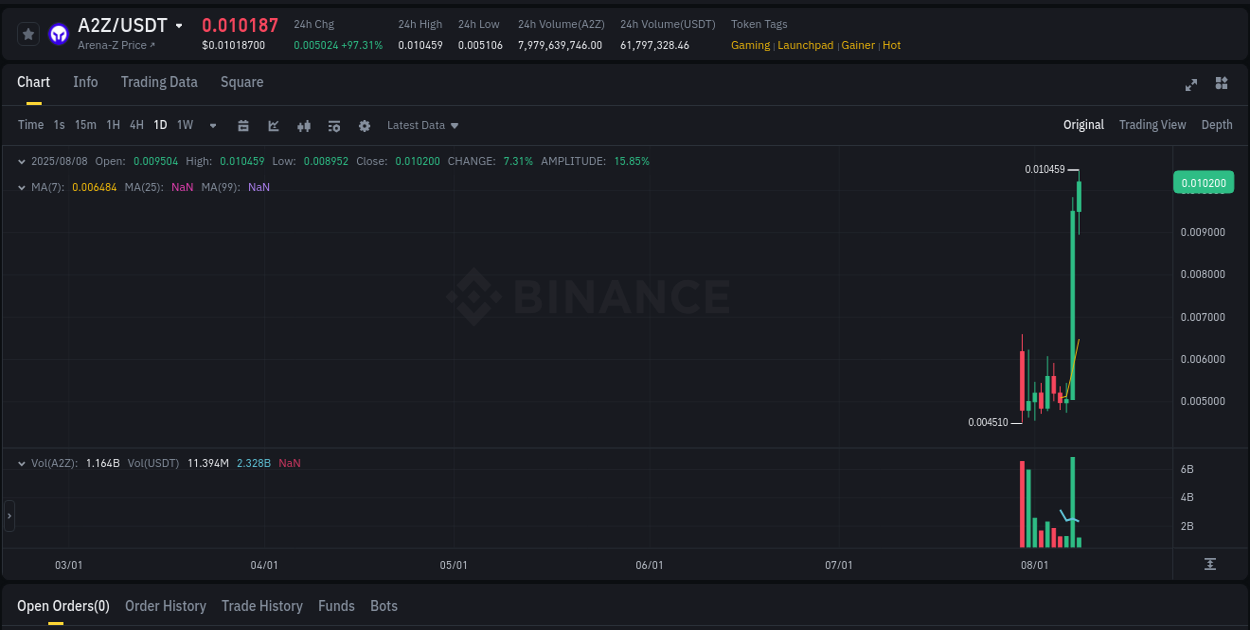Open the widget layout grid icon
The image size is (1250, 630).
pos(1221,85)
